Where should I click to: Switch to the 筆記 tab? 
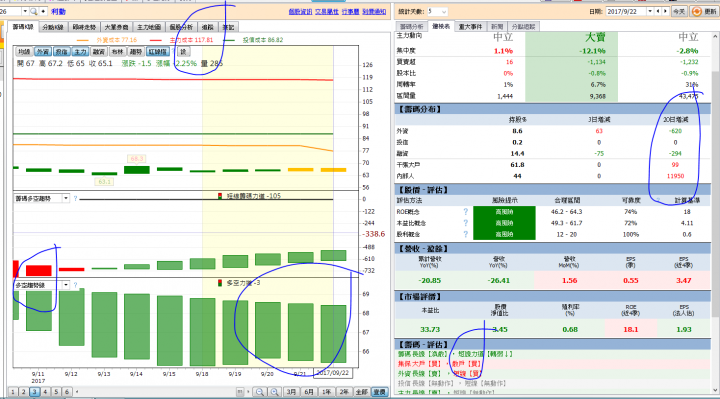point(228,28)
